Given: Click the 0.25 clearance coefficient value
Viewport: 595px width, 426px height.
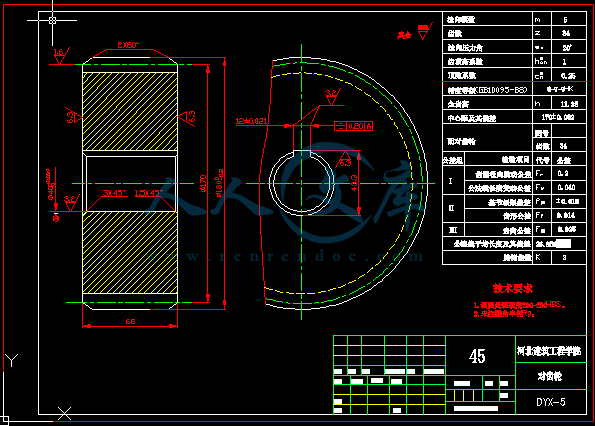Looking at the screenshot, I should (x=568, y=75).
